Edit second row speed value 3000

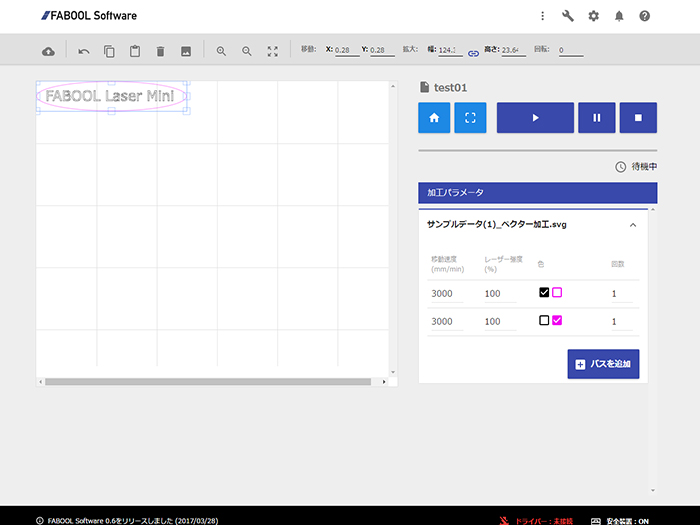447,321
